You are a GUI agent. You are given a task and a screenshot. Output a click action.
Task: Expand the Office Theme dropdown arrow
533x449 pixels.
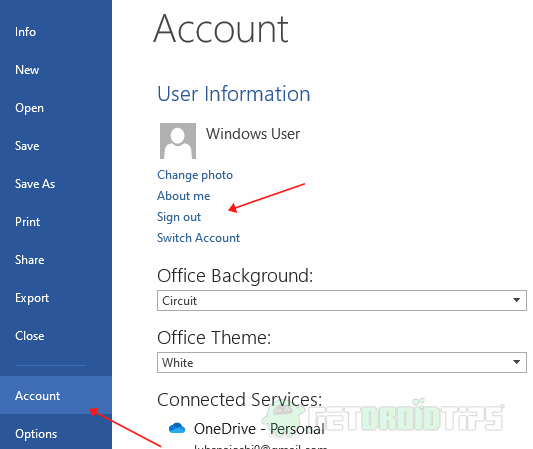516,362
